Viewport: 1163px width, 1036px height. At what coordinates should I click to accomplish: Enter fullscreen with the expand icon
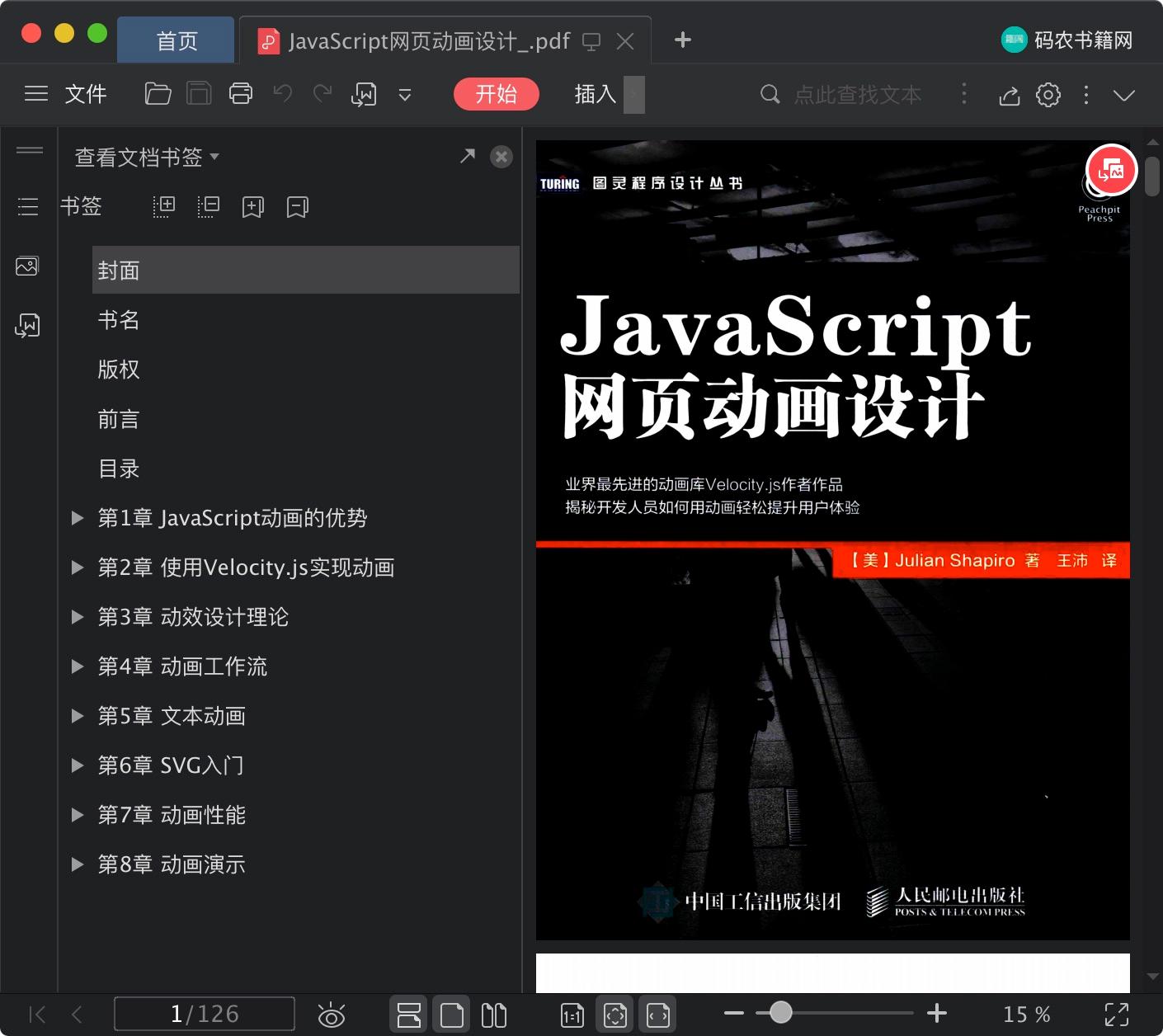coord(1117,1015)
